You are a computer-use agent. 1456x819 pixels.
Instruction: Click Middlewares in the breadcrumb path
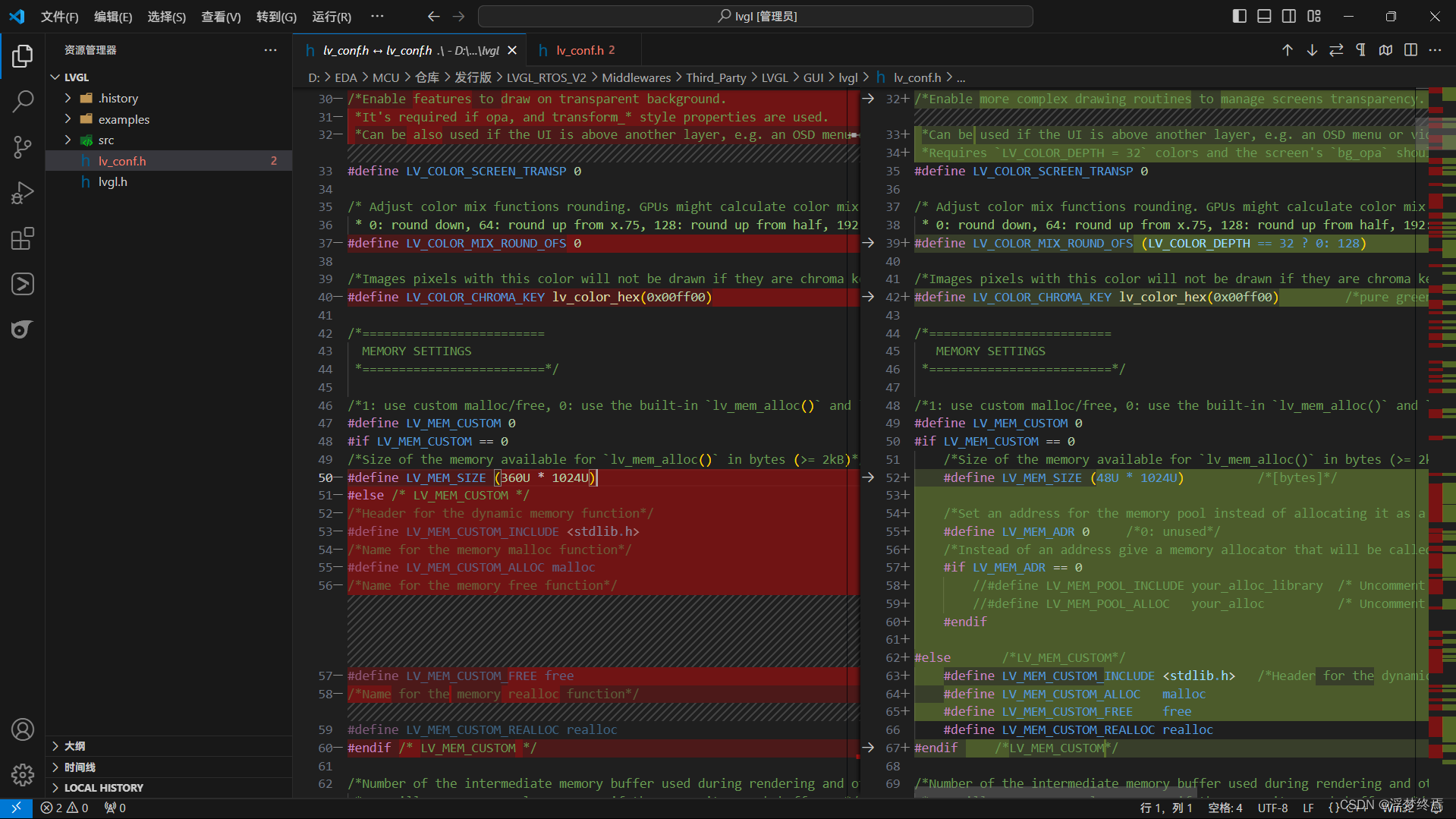[636, 77]
